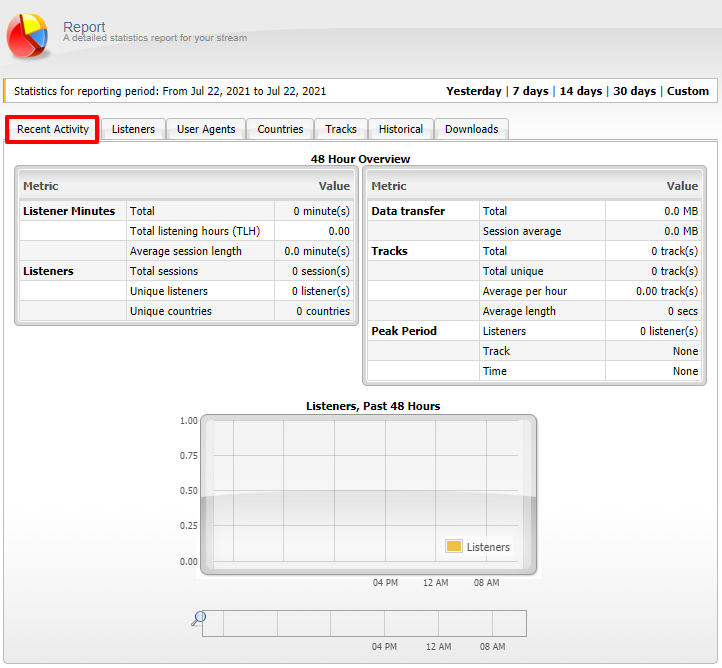Click the chart range selector strip
The width and height of the screenshot is (722, 668).
pyautogui.click(x=364, y=623)
